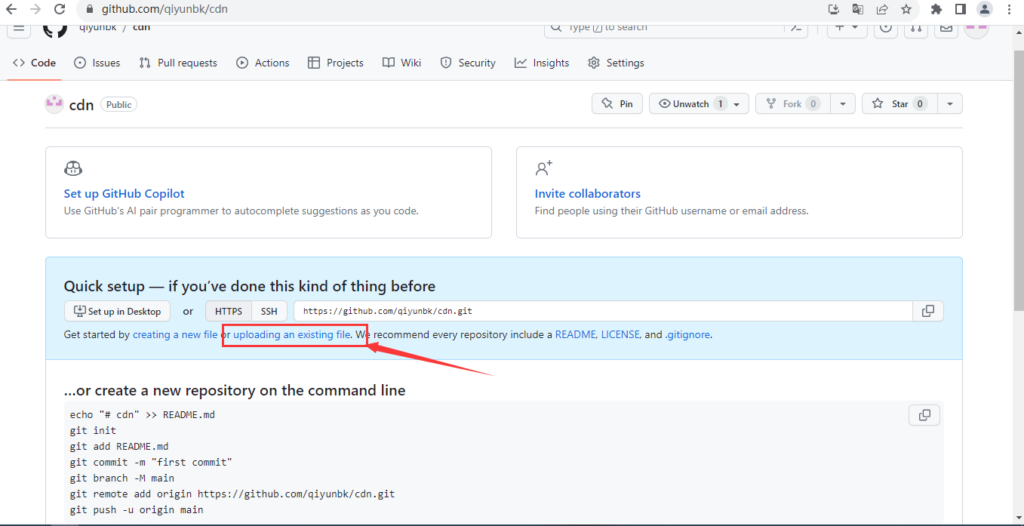
Task: Open the Wiki tab
Action: coord(402,63)
